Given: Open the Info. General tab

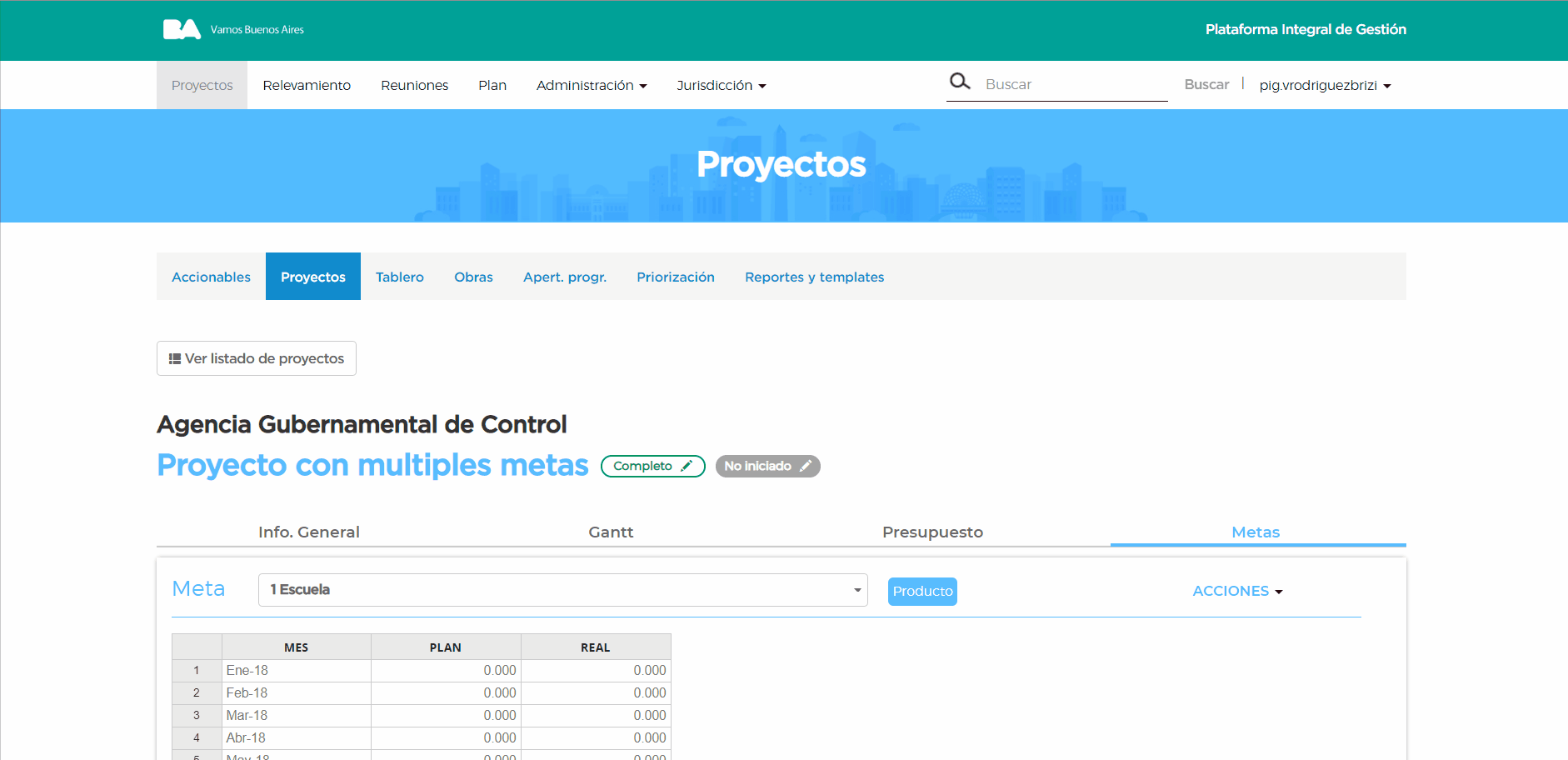Looking at the screenshot, I should [x=308, y=532].
